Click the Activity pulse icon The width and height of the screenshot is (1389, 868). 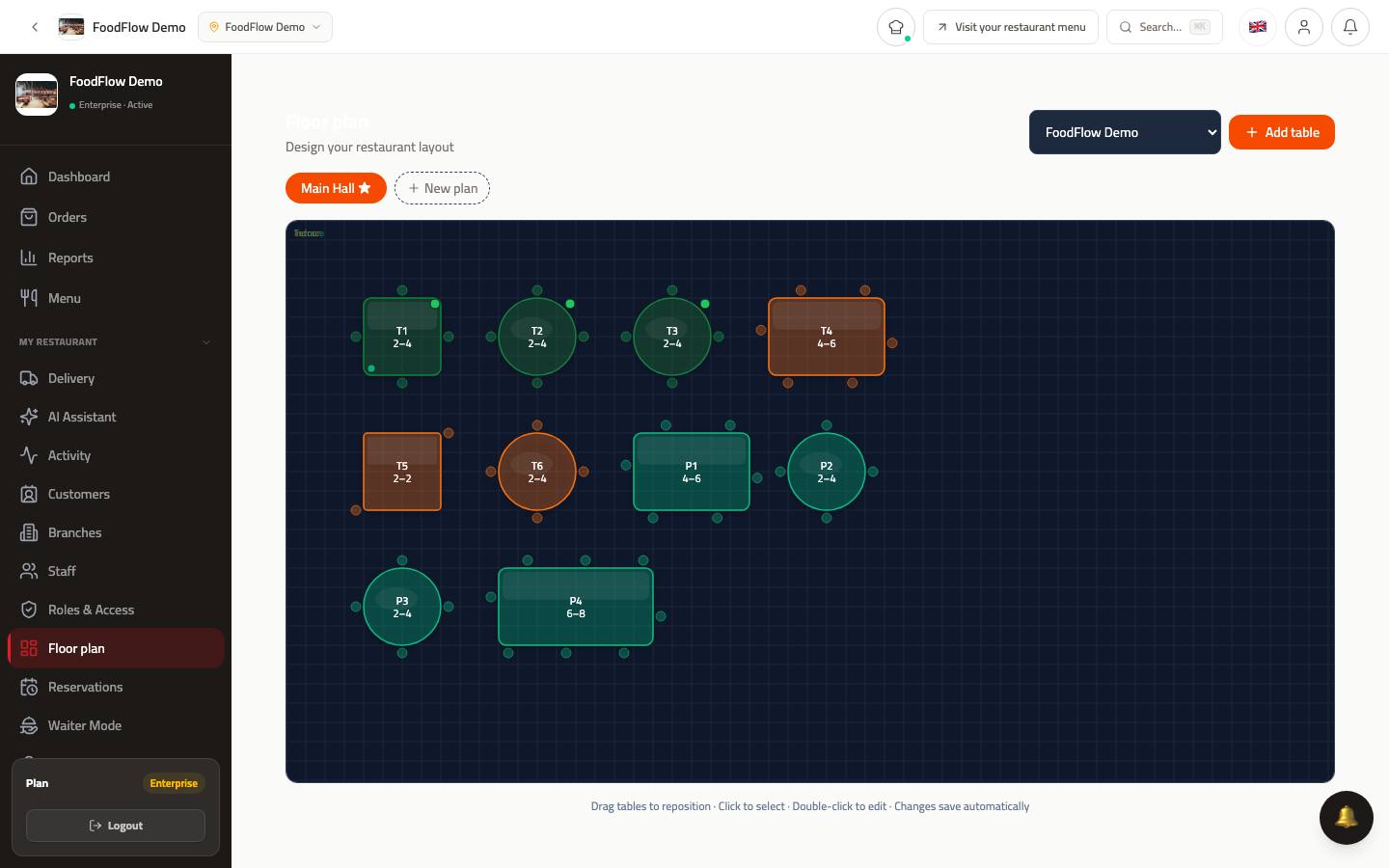(29, 455)
